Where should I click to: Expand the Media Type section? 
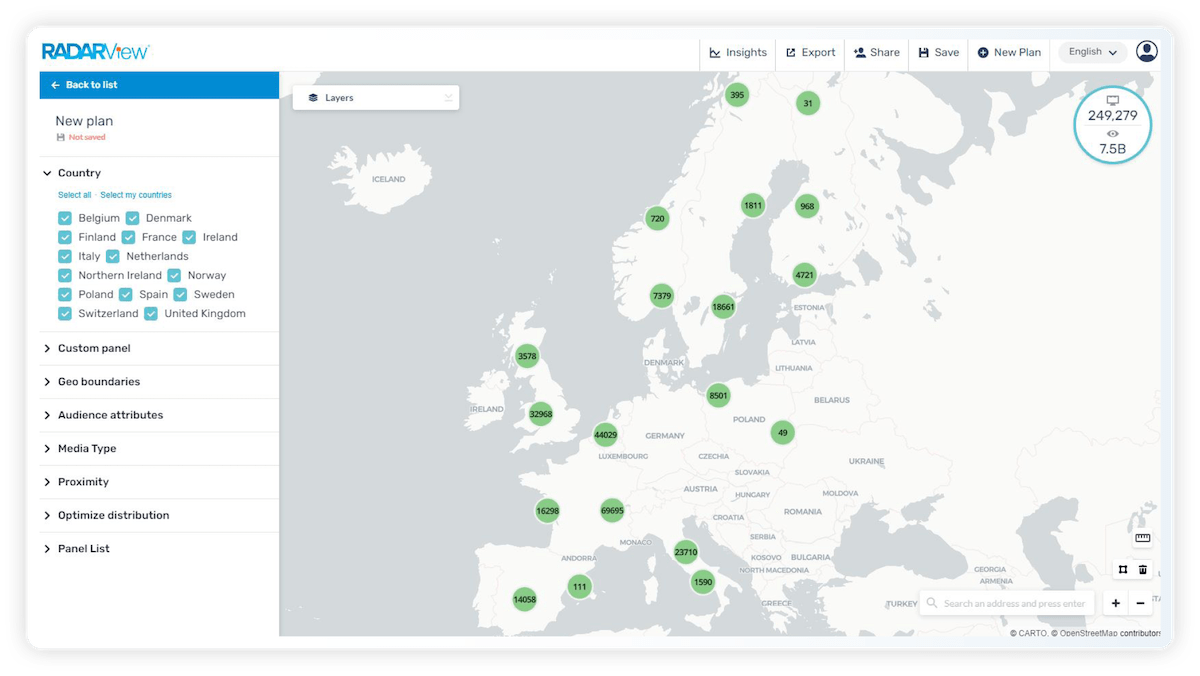pyautogui.click(x=159, y=448)
